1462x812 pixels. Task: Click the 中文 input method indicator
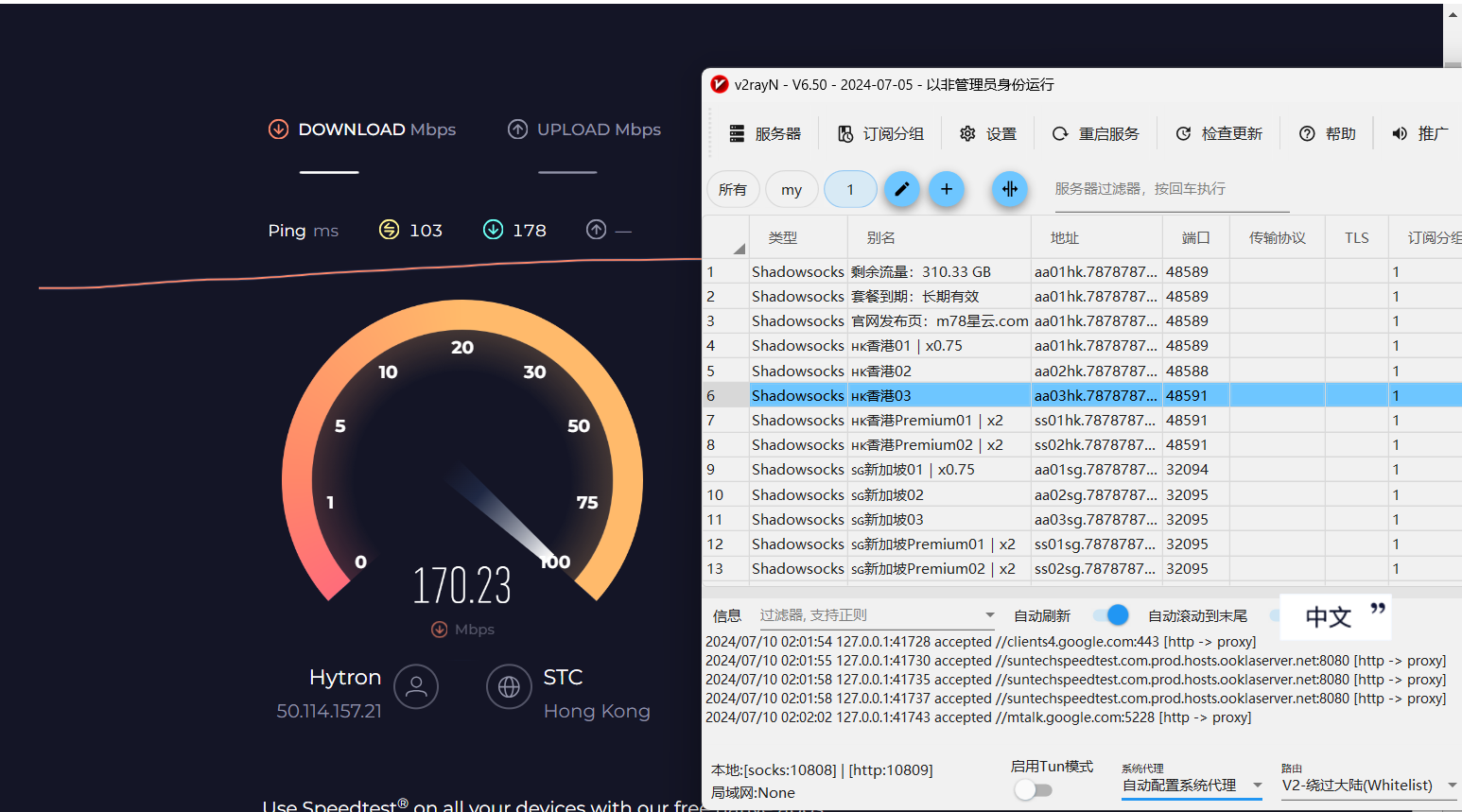tap(1328, 617)
